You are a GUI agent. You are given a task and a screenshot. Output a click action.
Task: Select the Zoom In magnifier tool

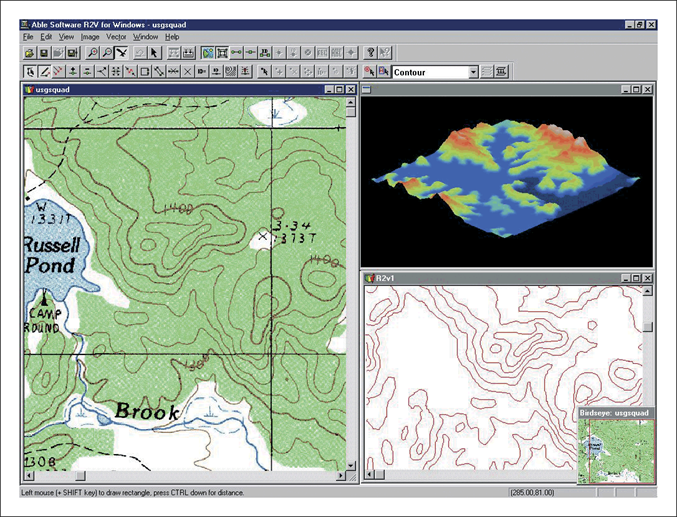coord(92,51)
